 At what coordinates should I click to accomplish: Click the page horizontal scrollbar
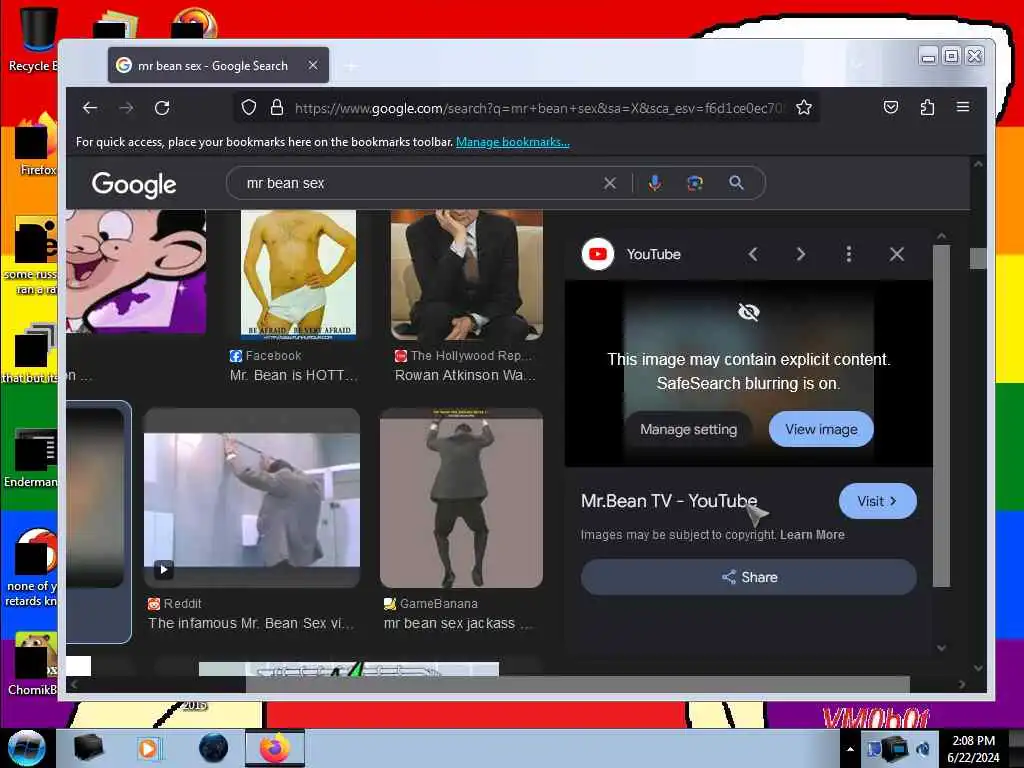[577, 684]
